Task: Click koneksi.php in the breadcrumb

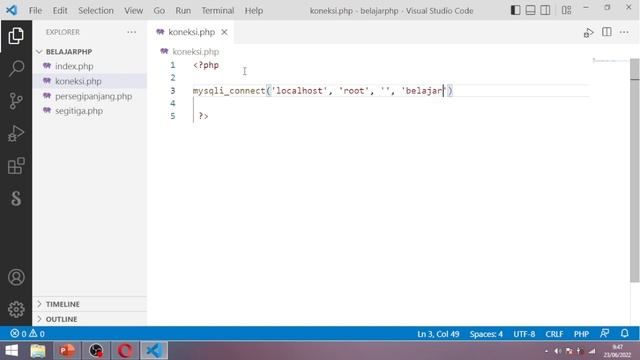Action: [196, 52]
